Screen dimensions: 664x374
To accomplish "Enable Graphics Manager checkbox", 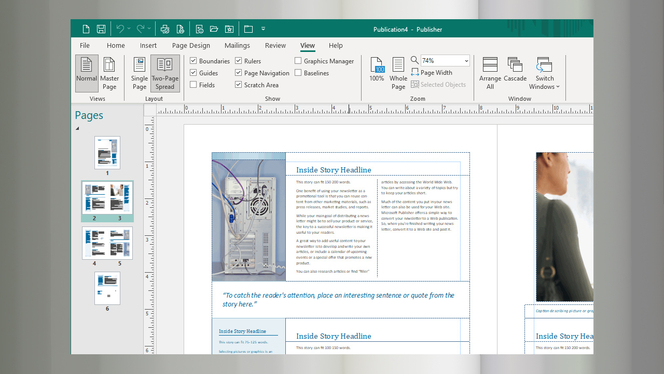I will (298, 61).
